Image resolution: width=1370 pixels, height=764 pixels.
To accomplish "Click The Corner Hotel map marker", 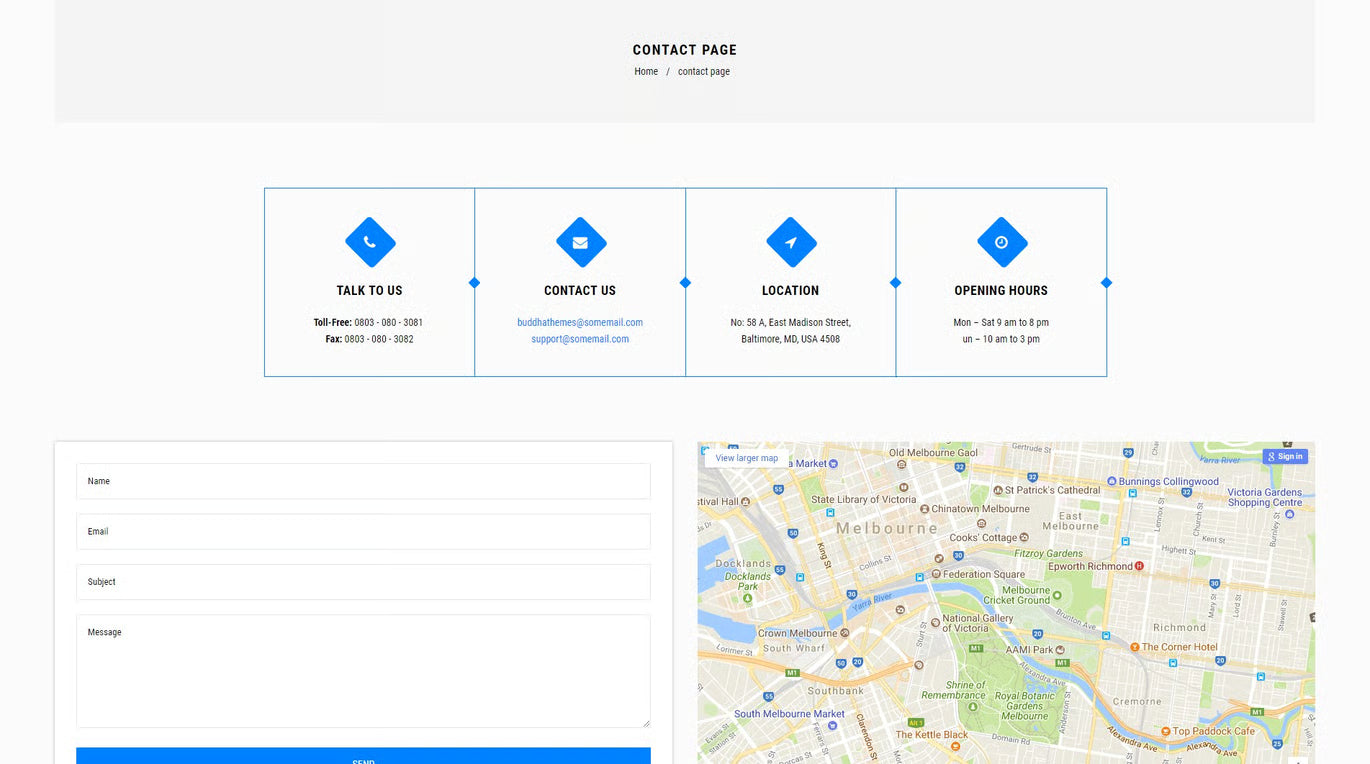I will (1135, 647).
